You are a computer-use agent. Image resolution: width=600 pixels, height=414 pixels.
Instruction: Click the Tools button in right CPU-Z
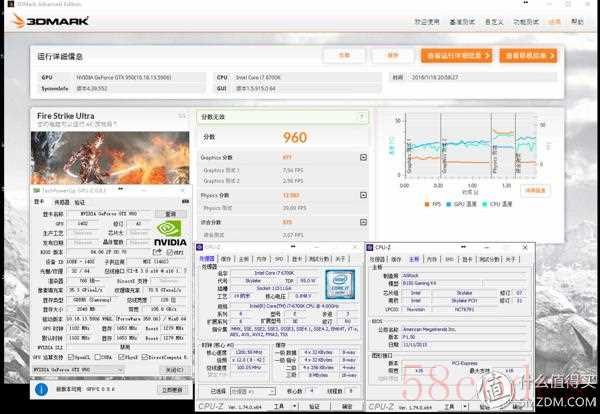point(449,407)
